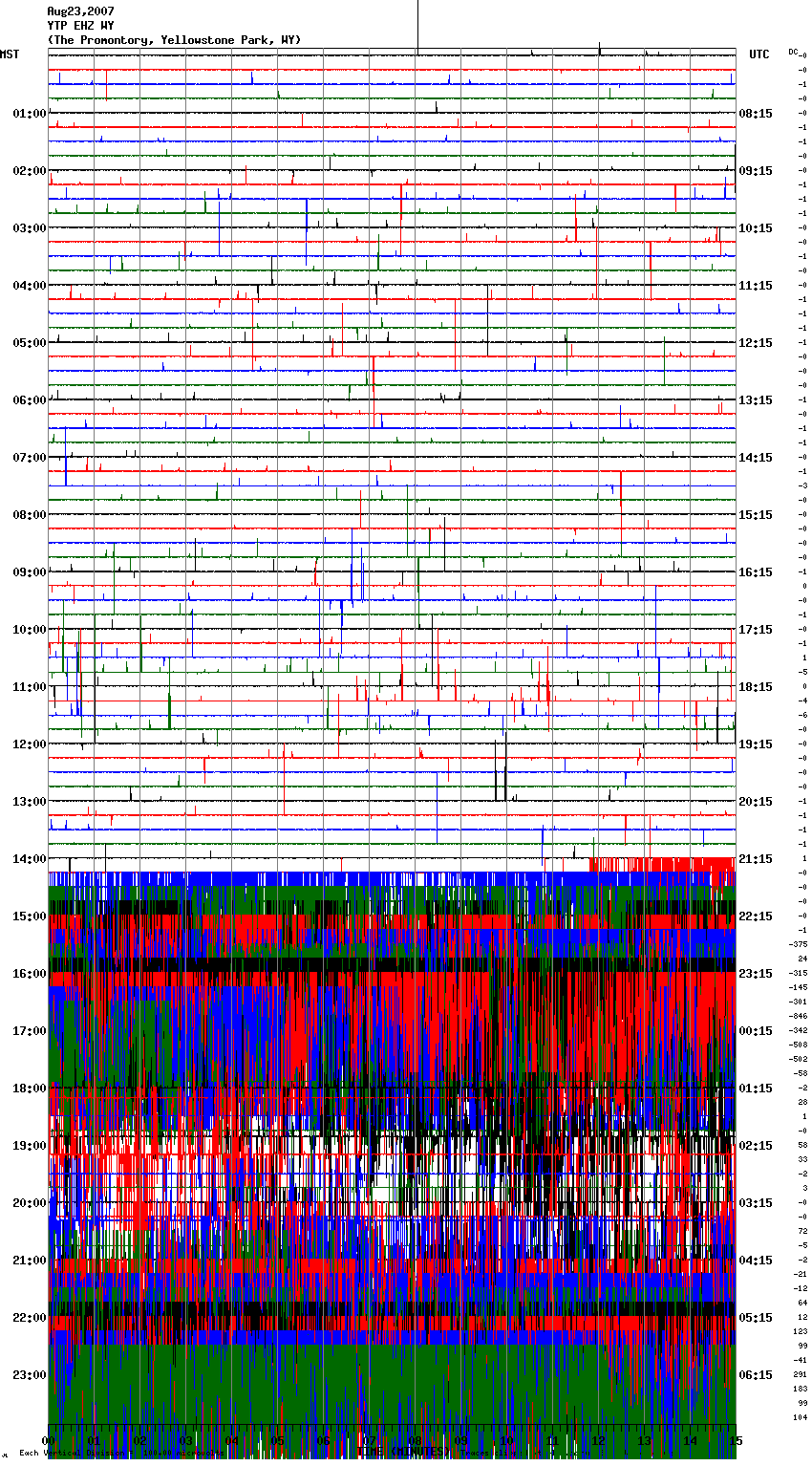Select the 07:00 MST row label
Screen dimensions: 812x1466
point(29,458)
